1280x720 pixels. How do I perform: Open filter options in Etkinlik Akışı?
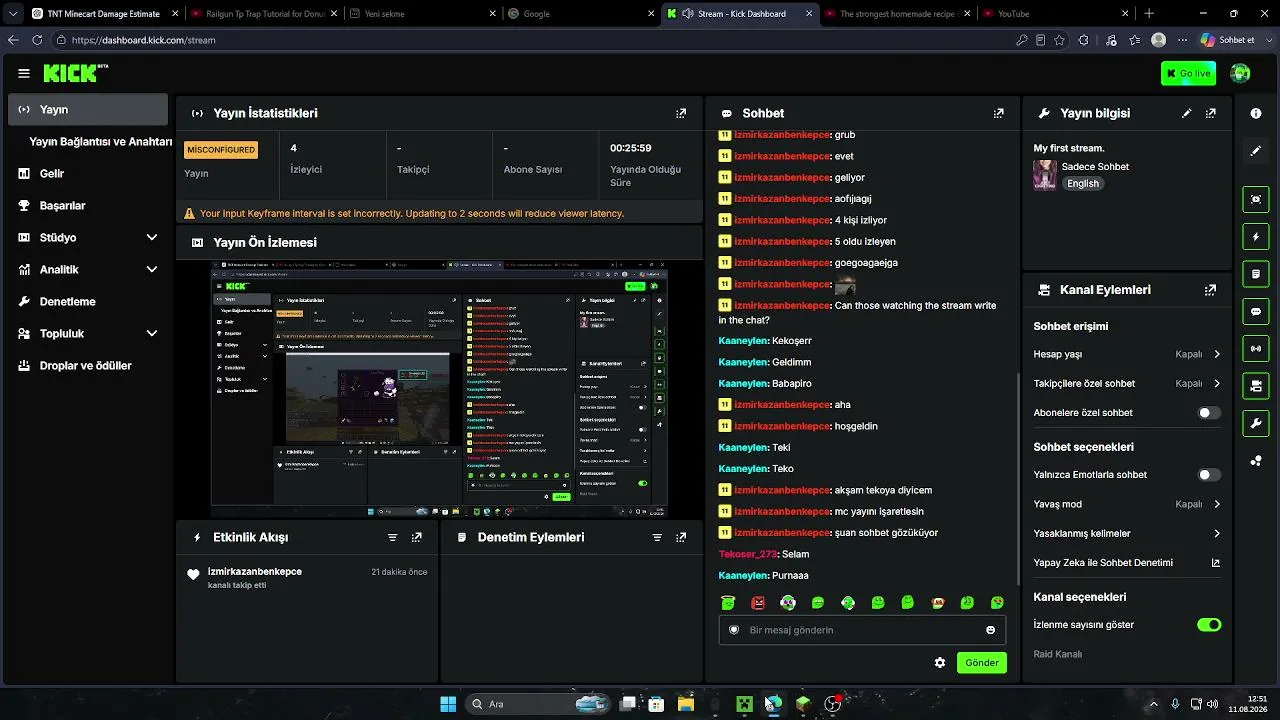[x=392, y=537]
